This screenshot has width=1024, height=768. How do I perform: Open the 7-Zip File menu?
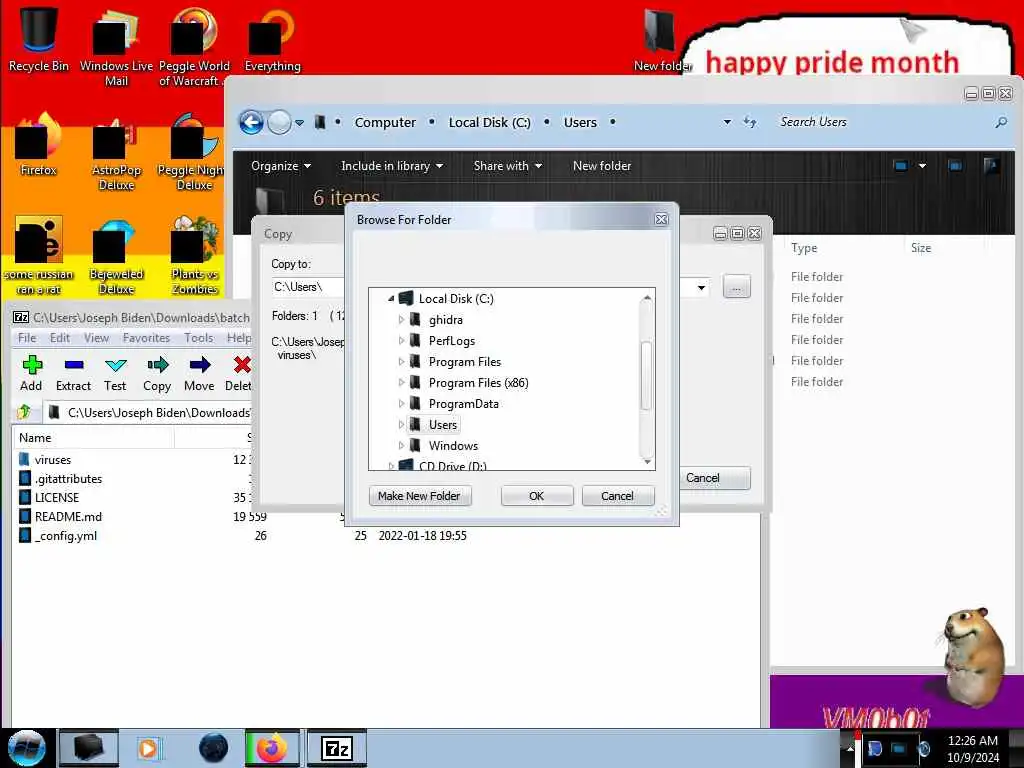click(x=27, y=338)
